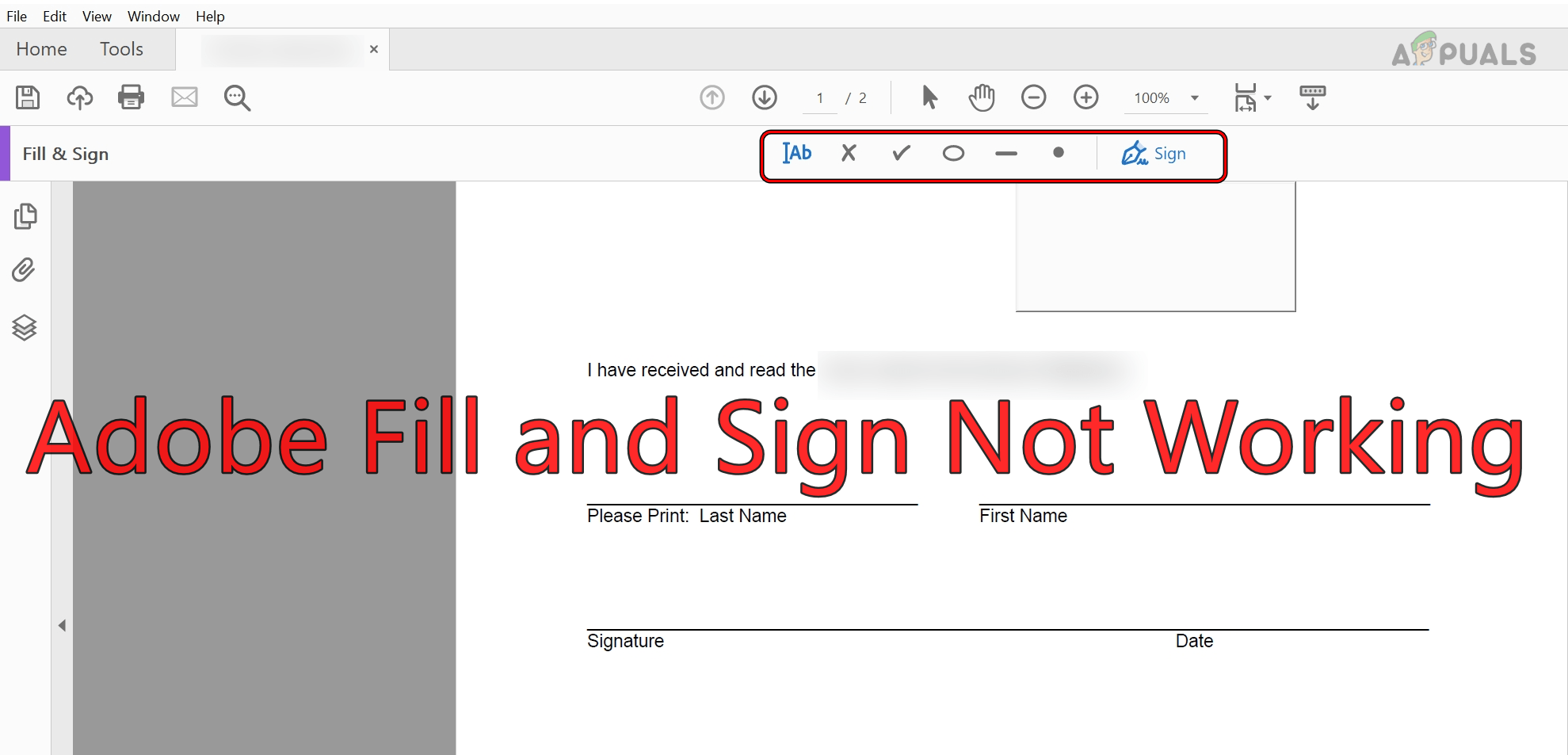This screenshot has height=755, width=1568.
Task: Open the page display options dropdown
Action: click(x=1269, y=97)
